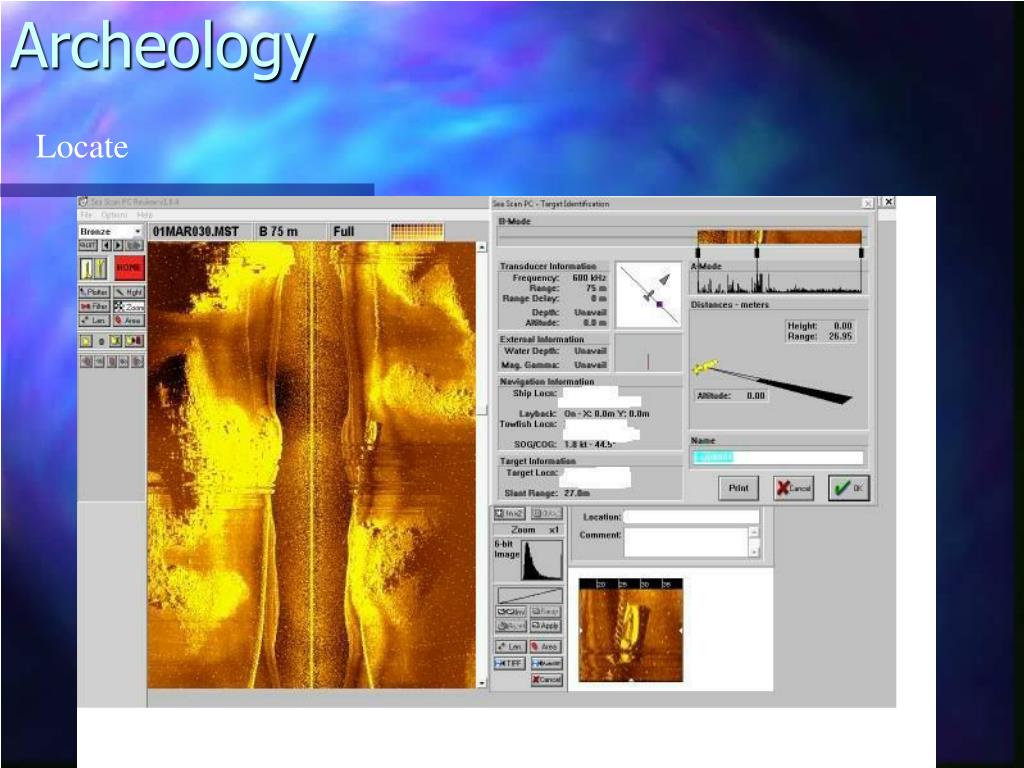1024x768 pixels.
Task: Open the File menu in Sea Scan
Action: tap(86, 215)
